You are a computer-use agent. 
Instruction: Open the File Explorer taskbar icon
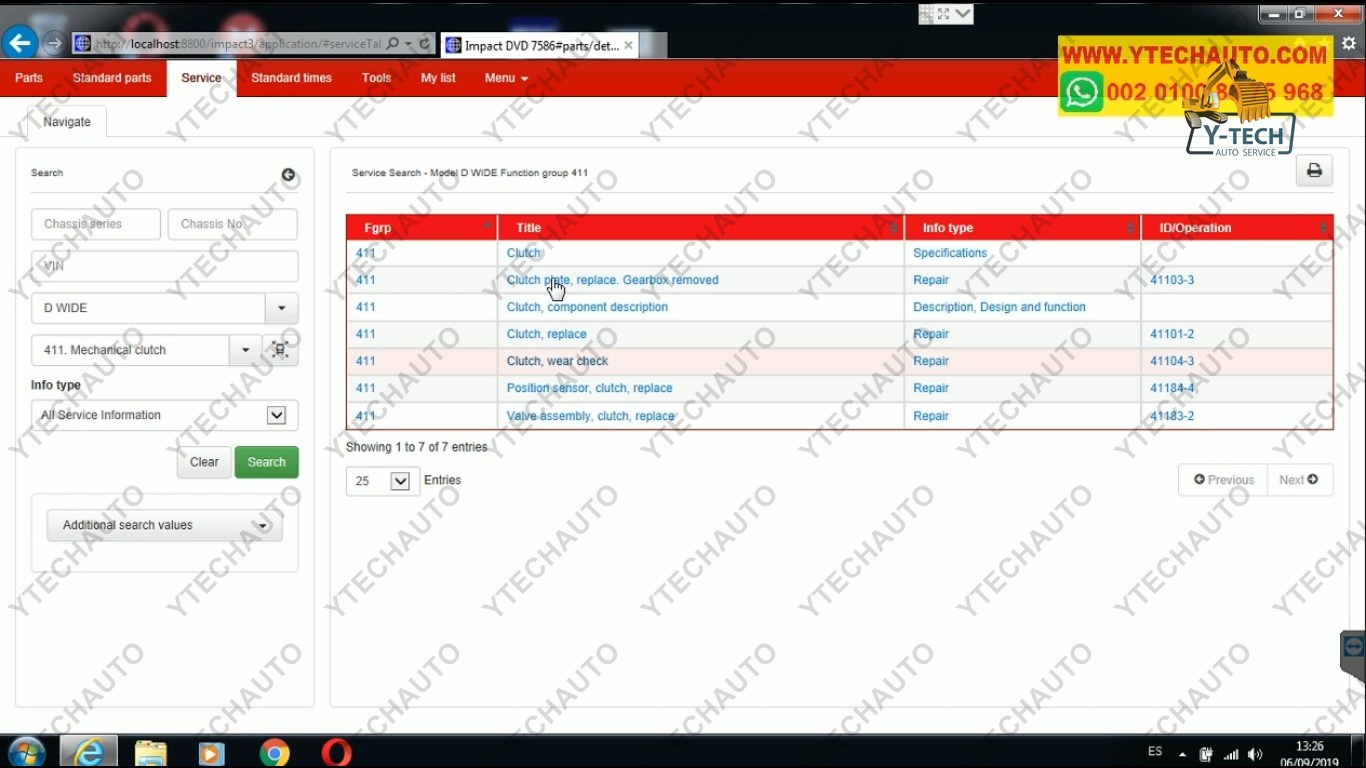tap(150, 752)
